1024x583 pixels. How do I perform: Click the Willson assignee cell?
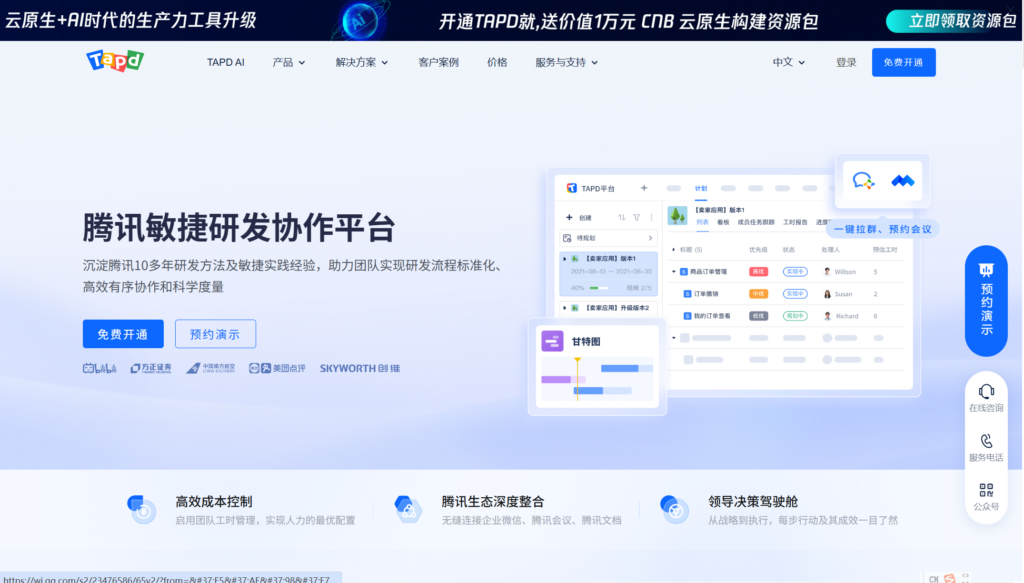click(x=839, y=272)
